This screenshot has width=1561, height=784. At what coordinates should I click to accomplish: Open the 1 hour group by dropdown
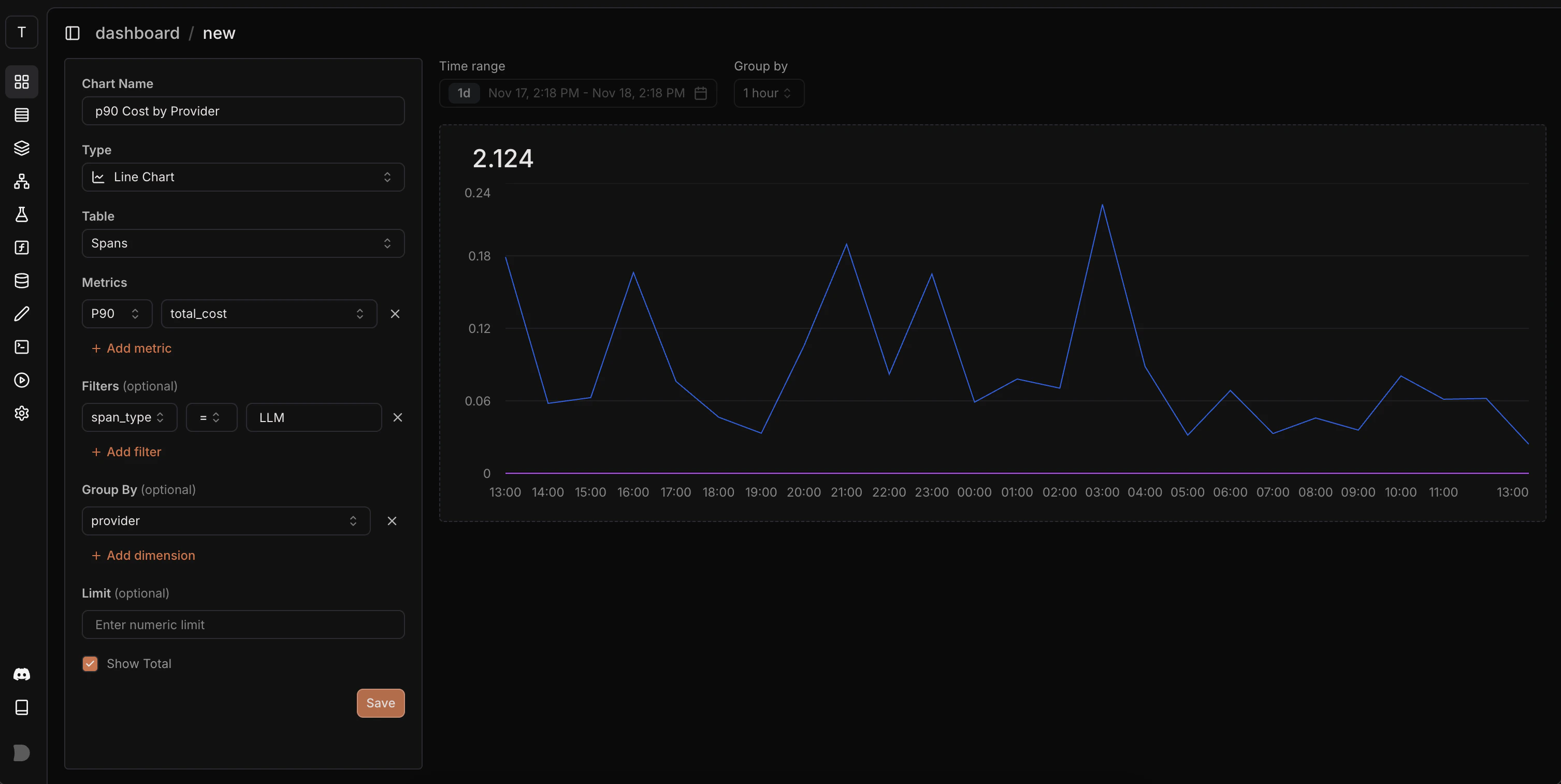[x=768, y=93]
